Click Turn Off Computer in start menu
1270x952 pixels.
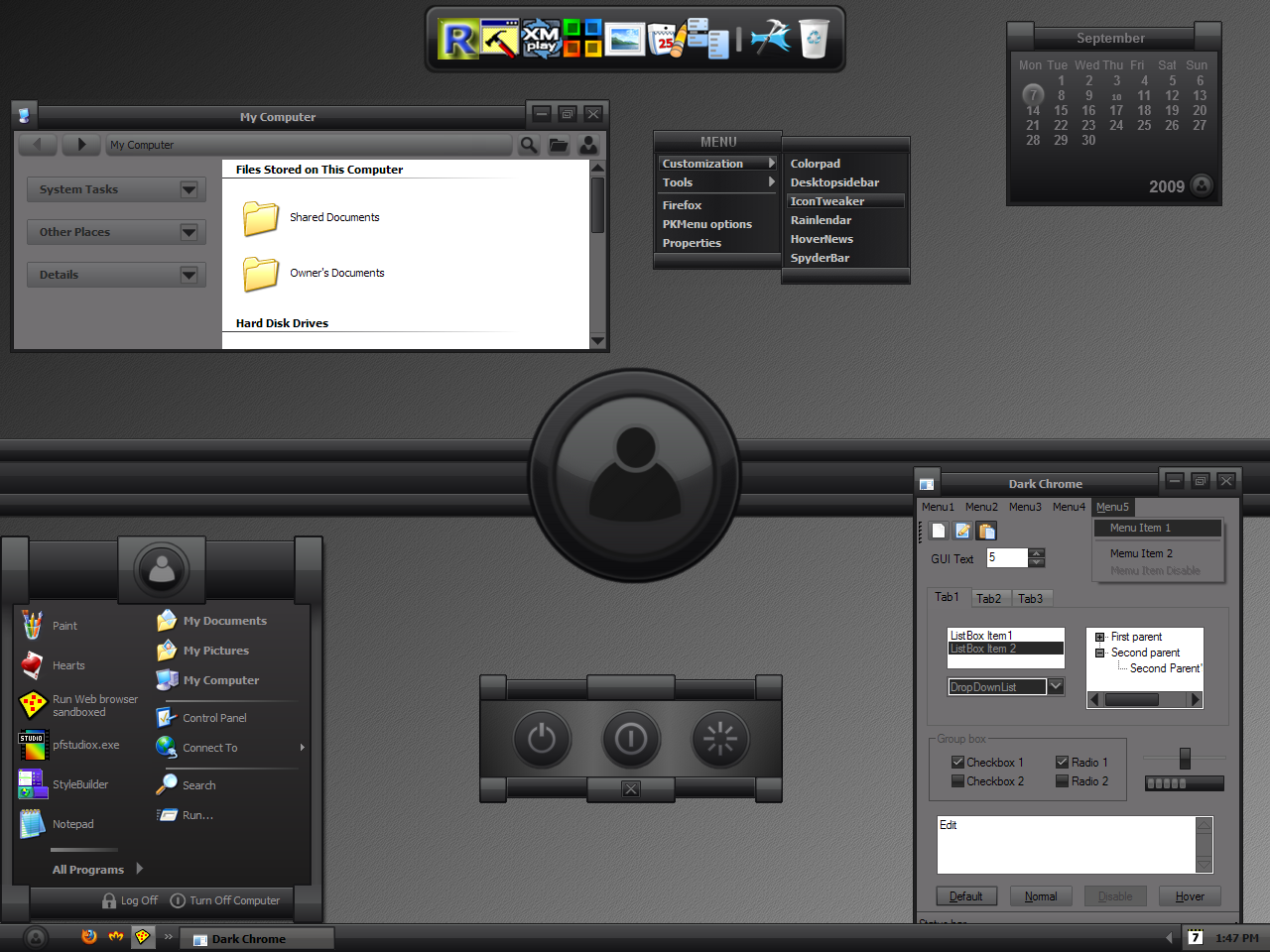225,900
